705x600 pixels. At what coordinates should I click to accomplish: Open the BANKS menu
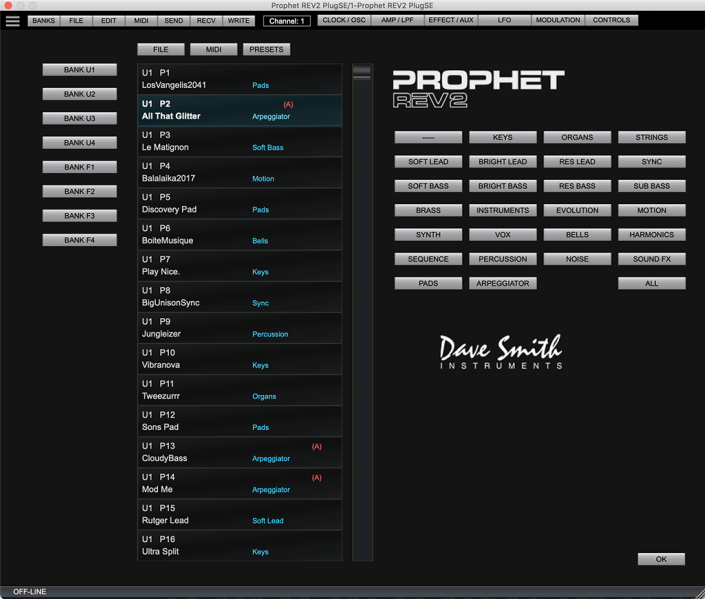click(x=44, y=21)
